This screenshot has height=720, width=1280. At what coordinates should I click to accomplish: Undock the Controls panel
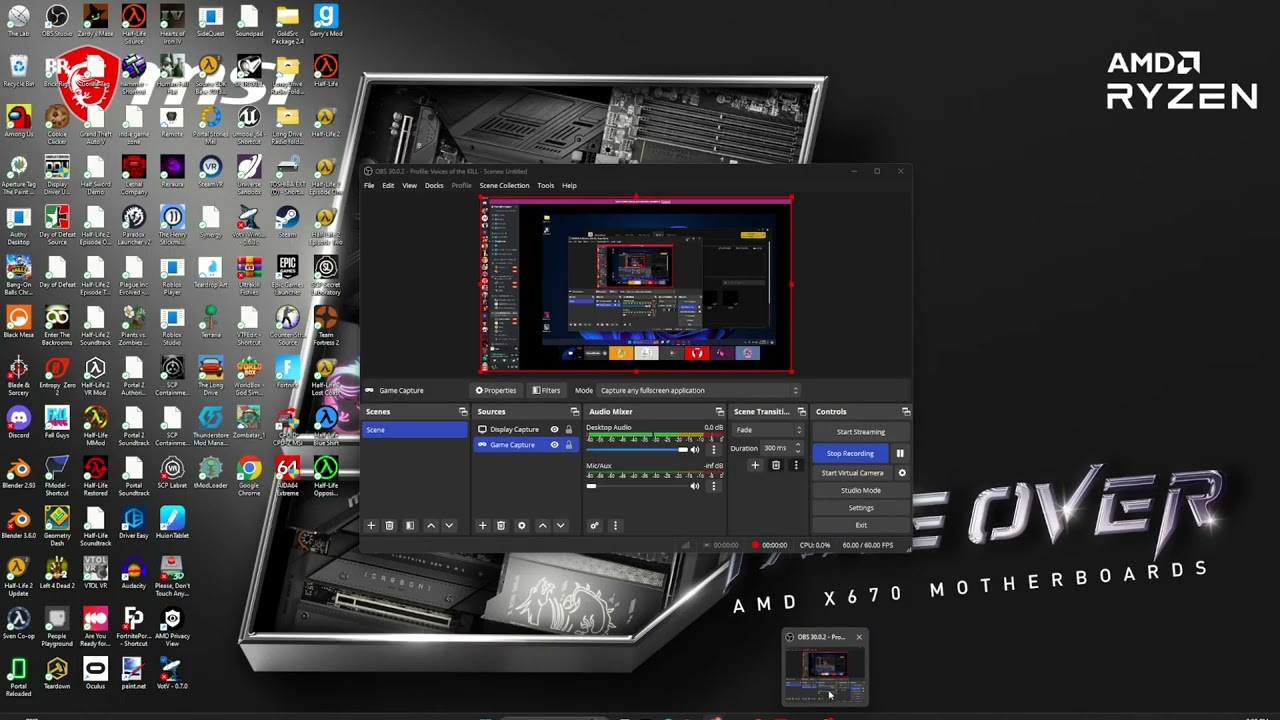tap(906, 412)
